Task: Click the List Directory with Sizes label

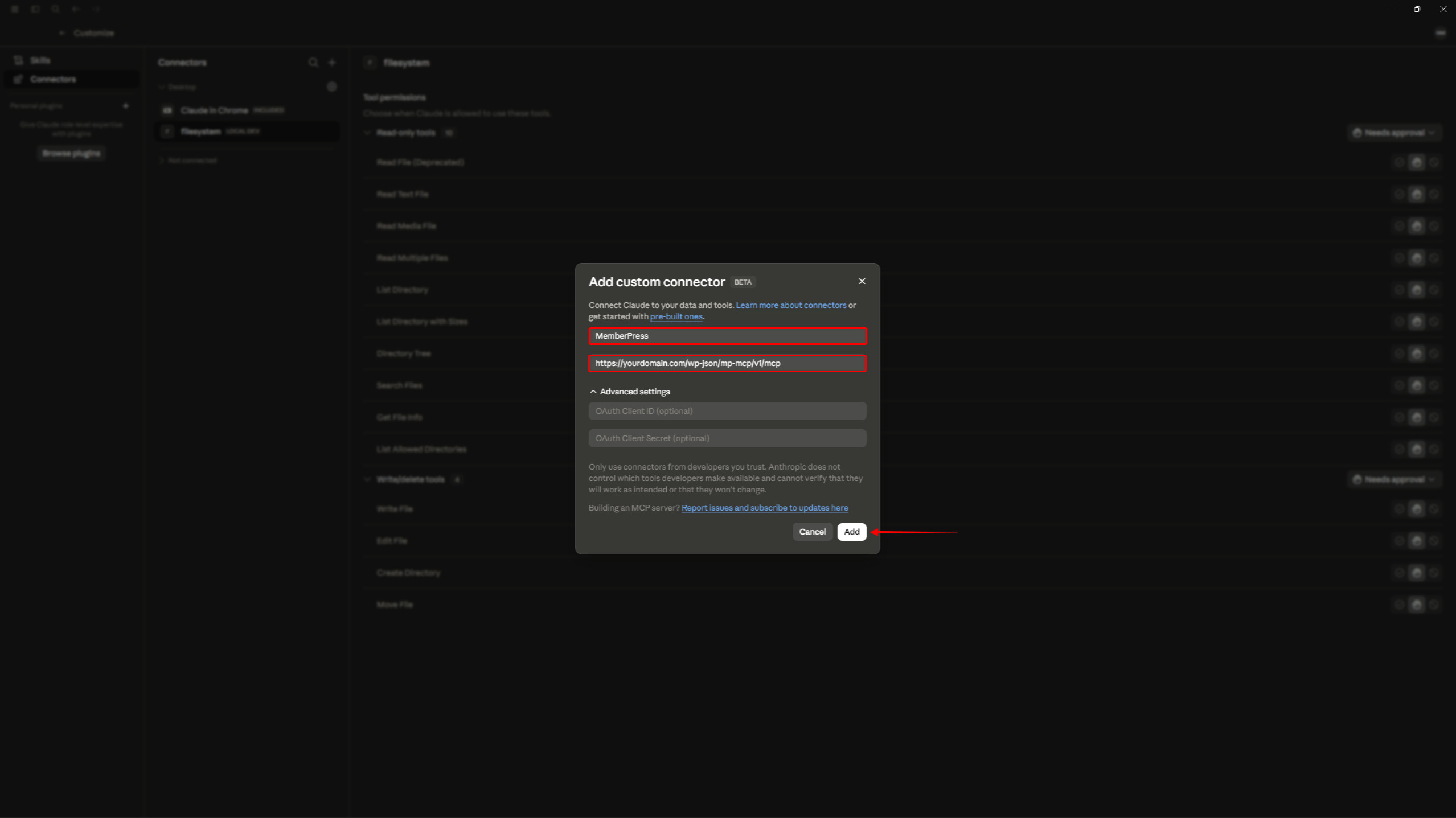Action: [x=421, y=322]
